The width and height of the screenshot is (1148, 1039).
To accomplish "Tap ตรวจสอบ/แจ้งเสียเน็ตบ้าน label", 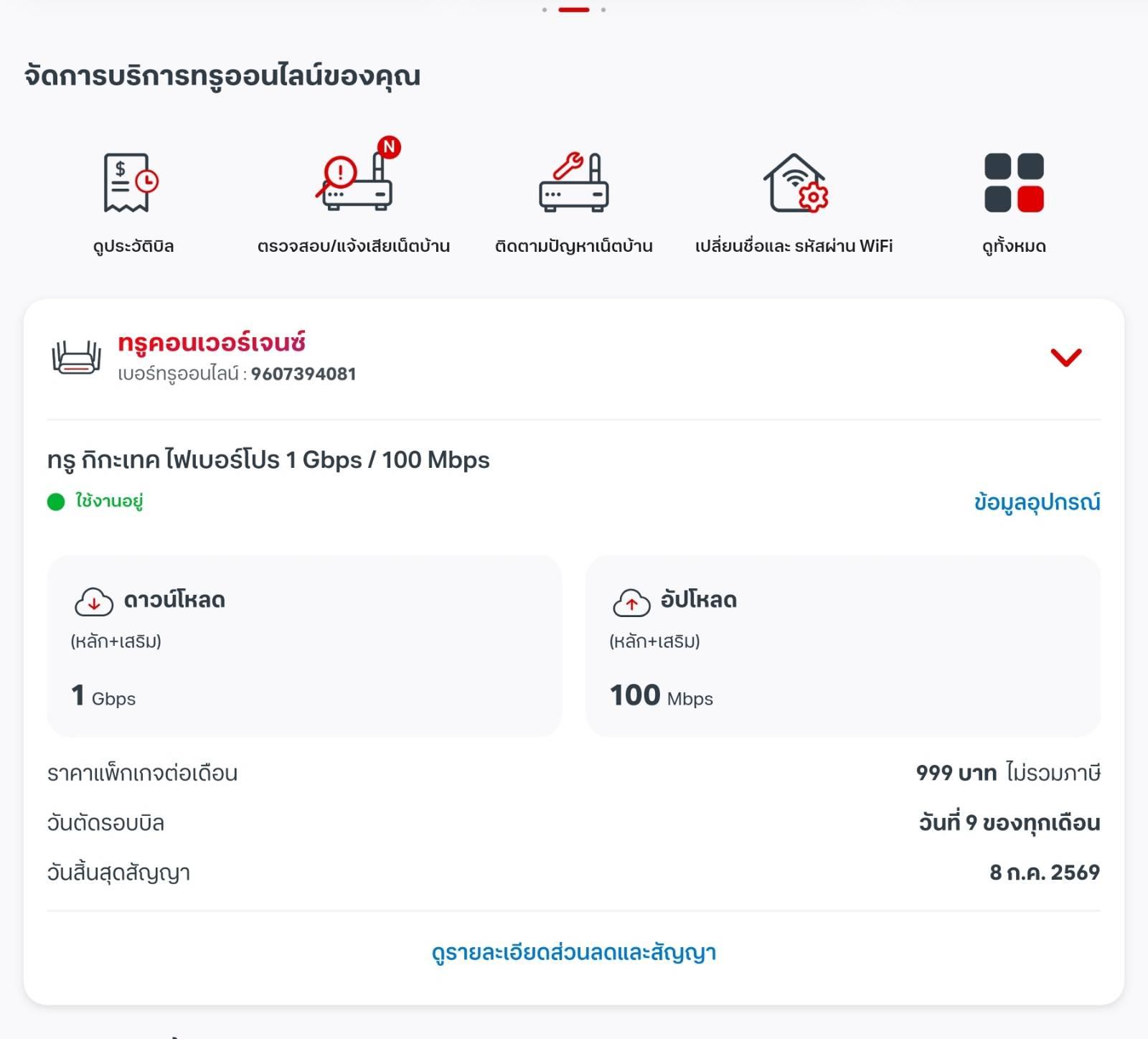I will 354,246.
